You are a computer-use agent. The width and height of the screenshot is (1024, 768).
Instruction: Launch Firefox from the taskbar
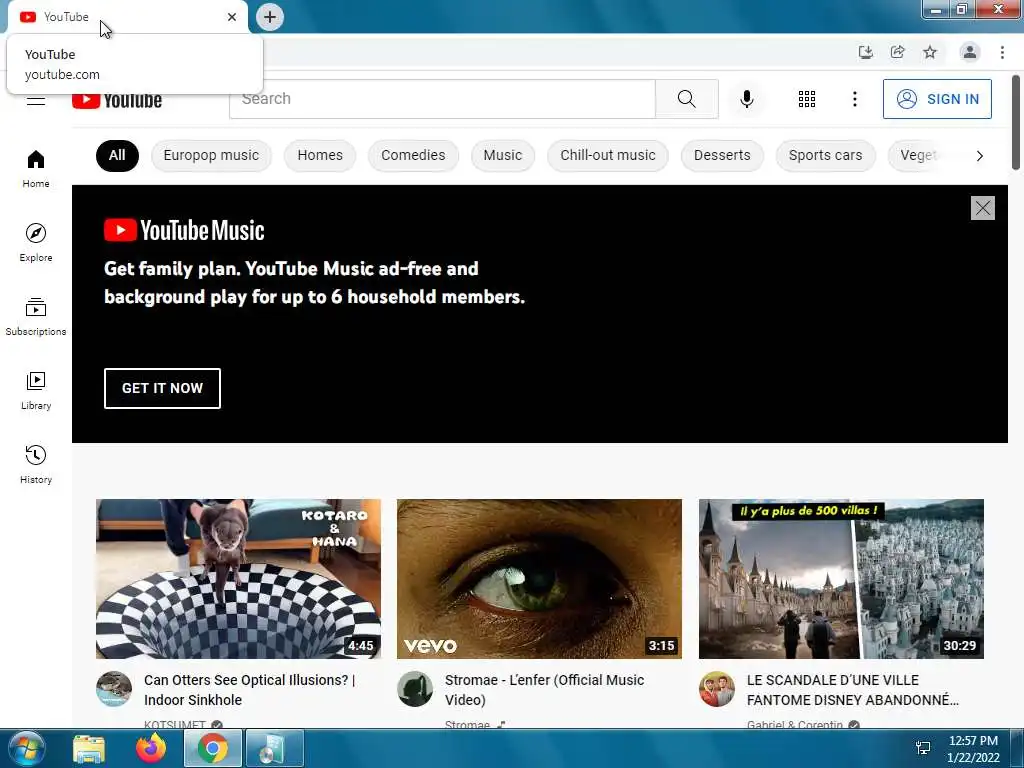point(151,749)
